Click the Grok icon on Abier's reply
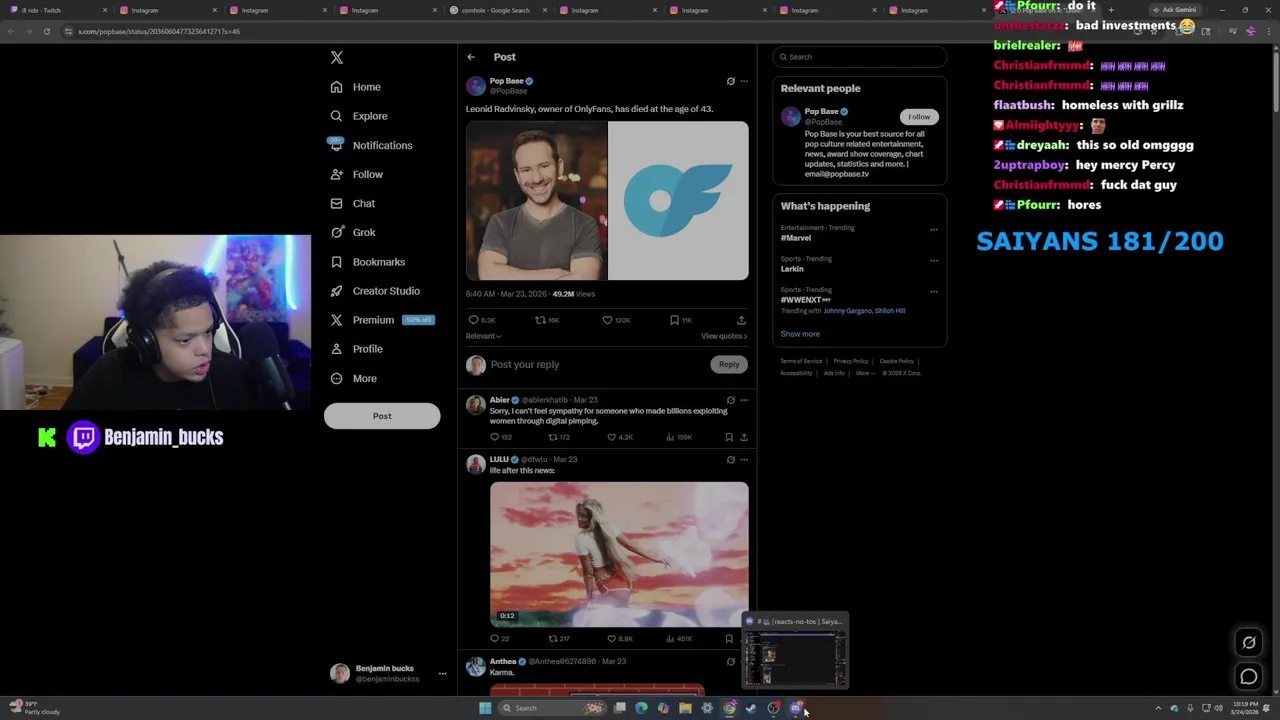Image resolution: width=1280 pixels, height=720 pixels. 730,400
